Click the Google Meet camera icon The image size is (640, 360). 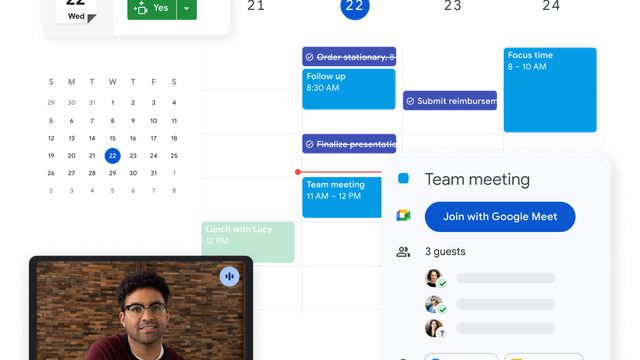pyautogui.click(x=403, y=216)
